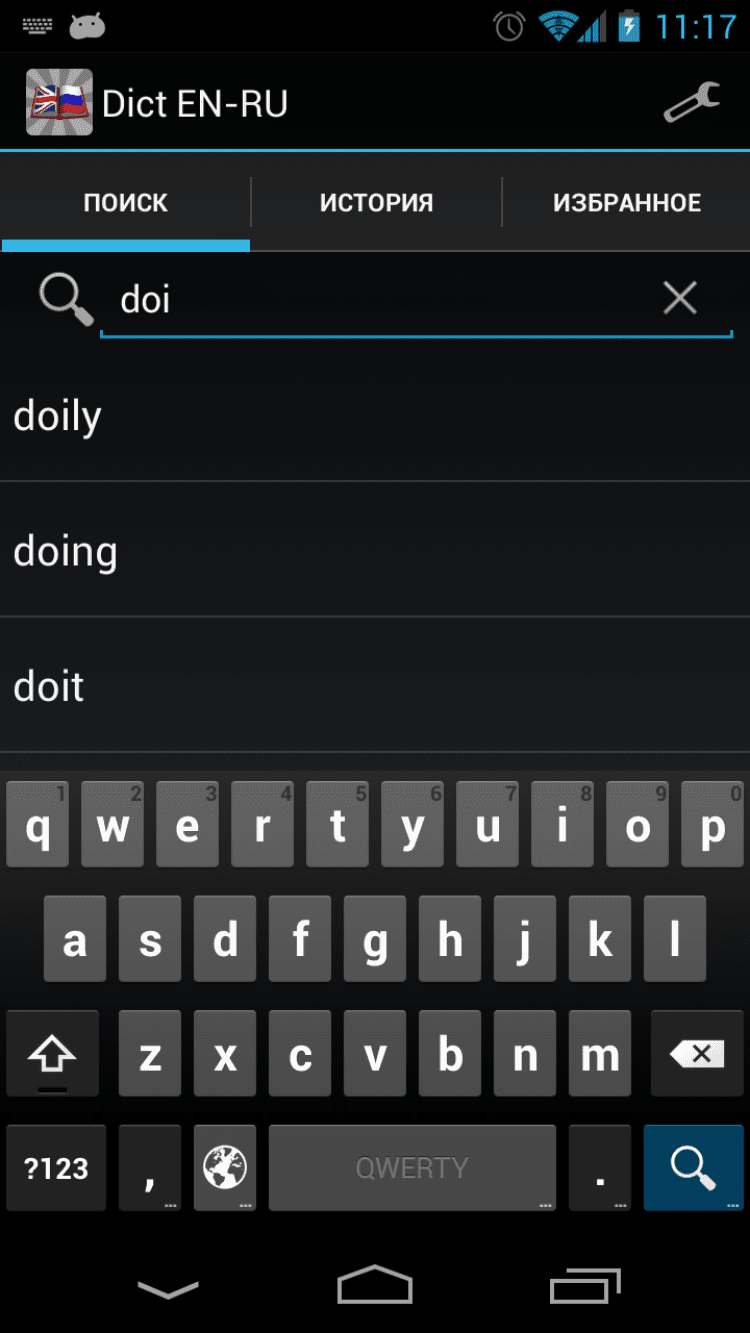
Task: Open recent apps navigation button
Action: pyautogui.click(x=585, y=1285)
